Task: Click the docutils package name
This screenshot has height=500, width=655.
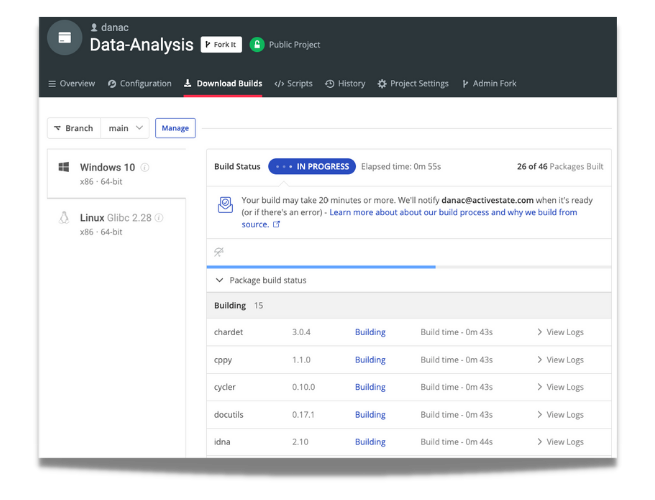Action: 228,415
